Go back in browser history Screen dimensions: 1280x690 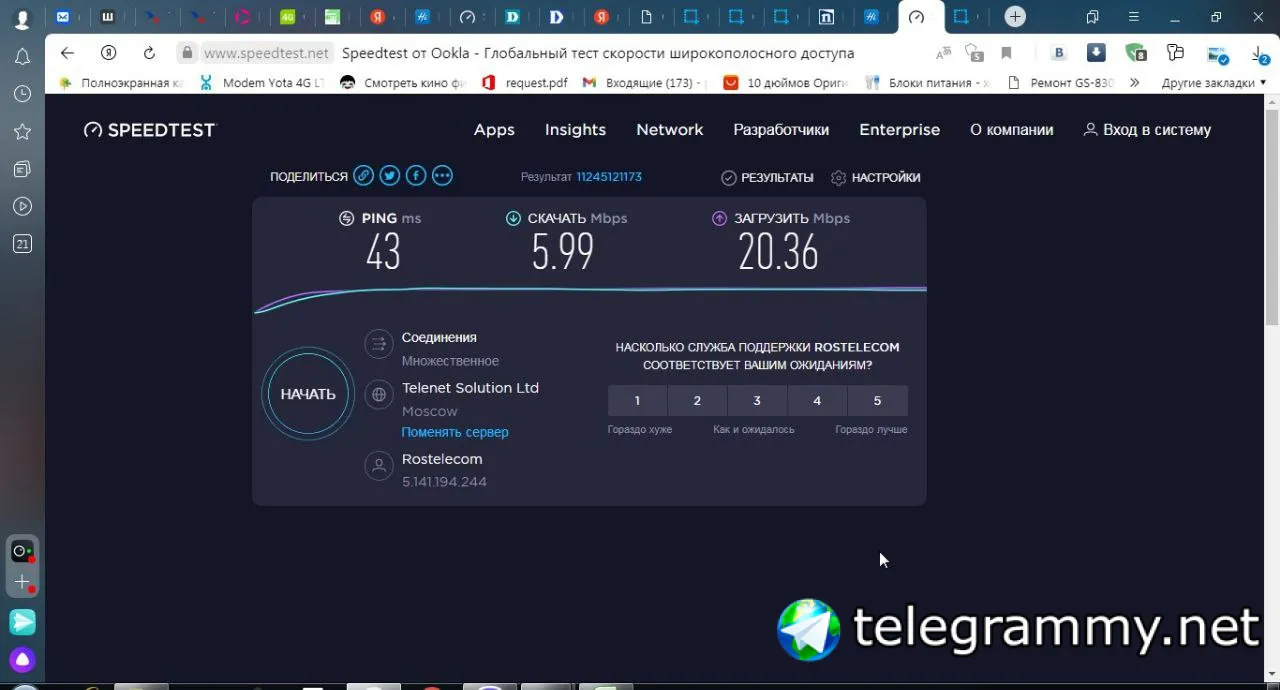tap(67, 53)
